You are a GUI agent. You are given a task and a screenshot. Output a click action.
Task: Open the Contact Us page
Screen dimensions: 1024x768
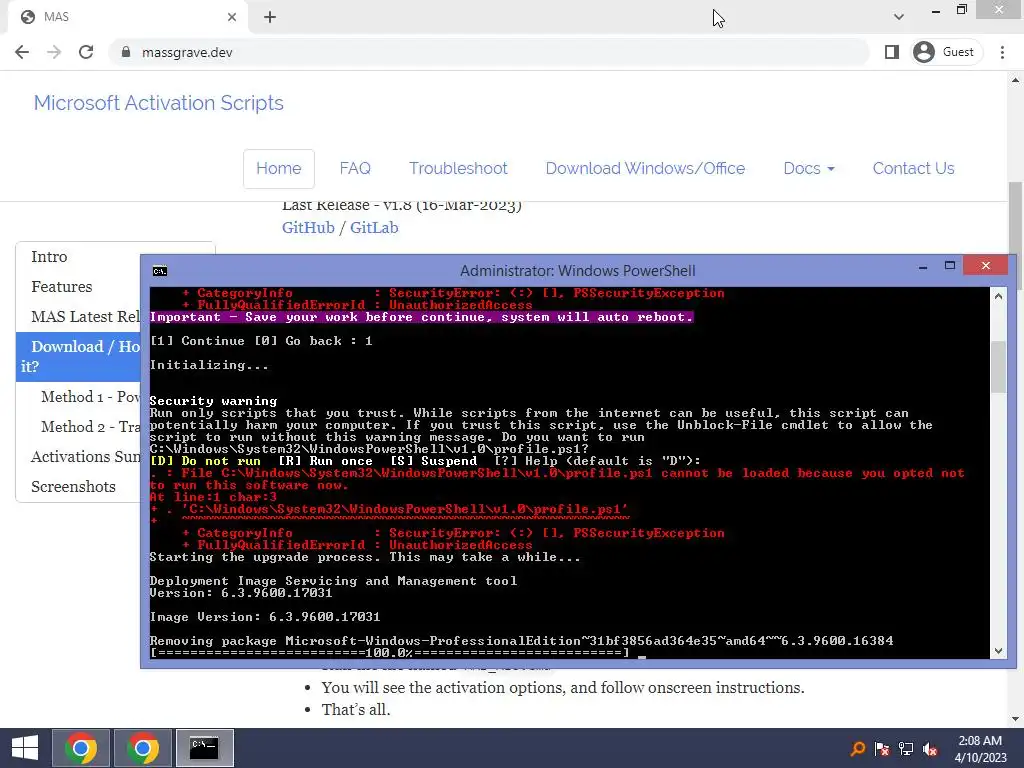[914, 168]
